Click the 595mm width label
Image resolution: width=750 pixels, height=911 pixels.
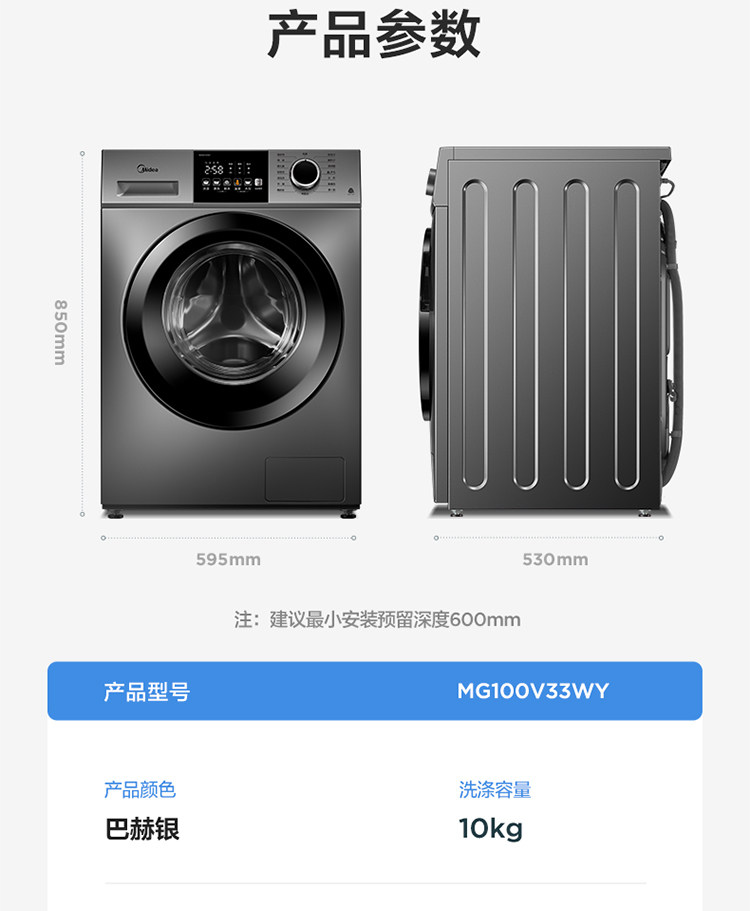[228, 559]
